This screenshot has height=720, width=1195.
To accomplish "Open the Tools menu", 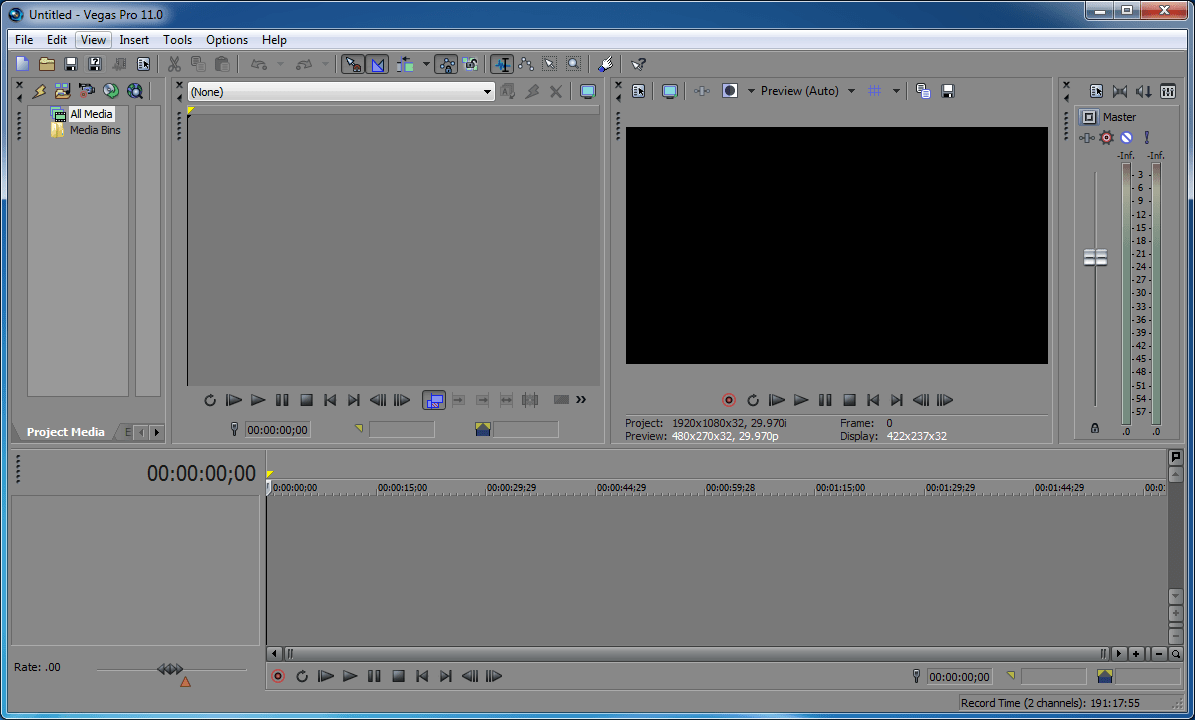I will click(x=178, y=40).
